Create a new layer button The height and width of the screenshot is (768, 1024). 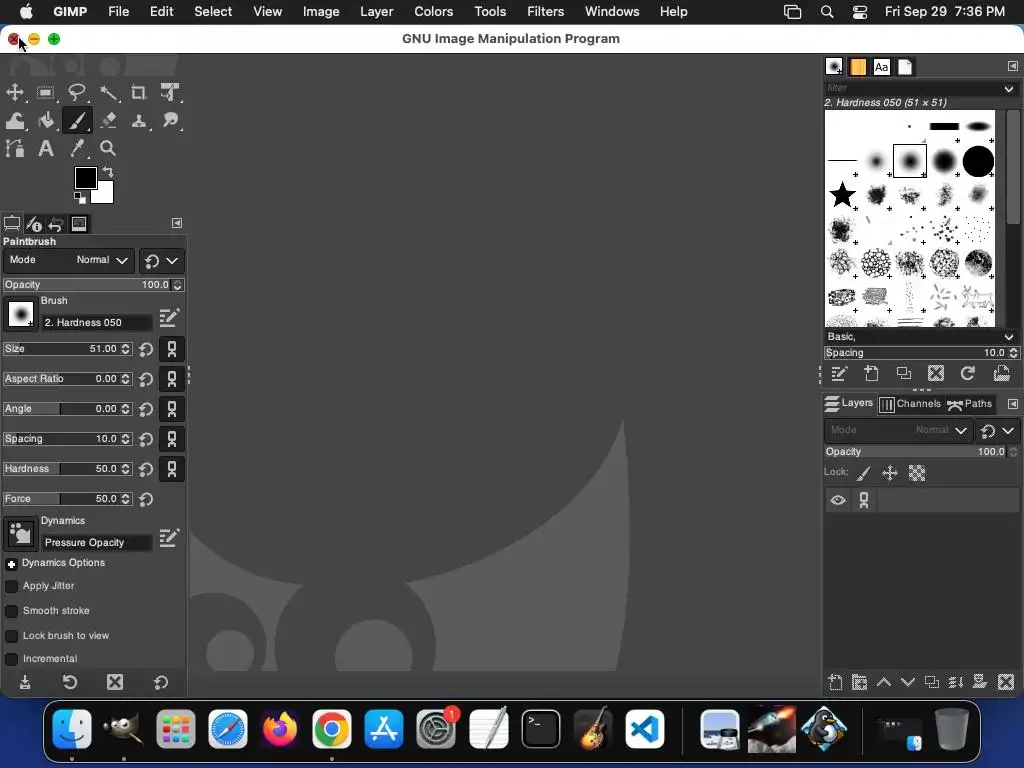(835, 683)
